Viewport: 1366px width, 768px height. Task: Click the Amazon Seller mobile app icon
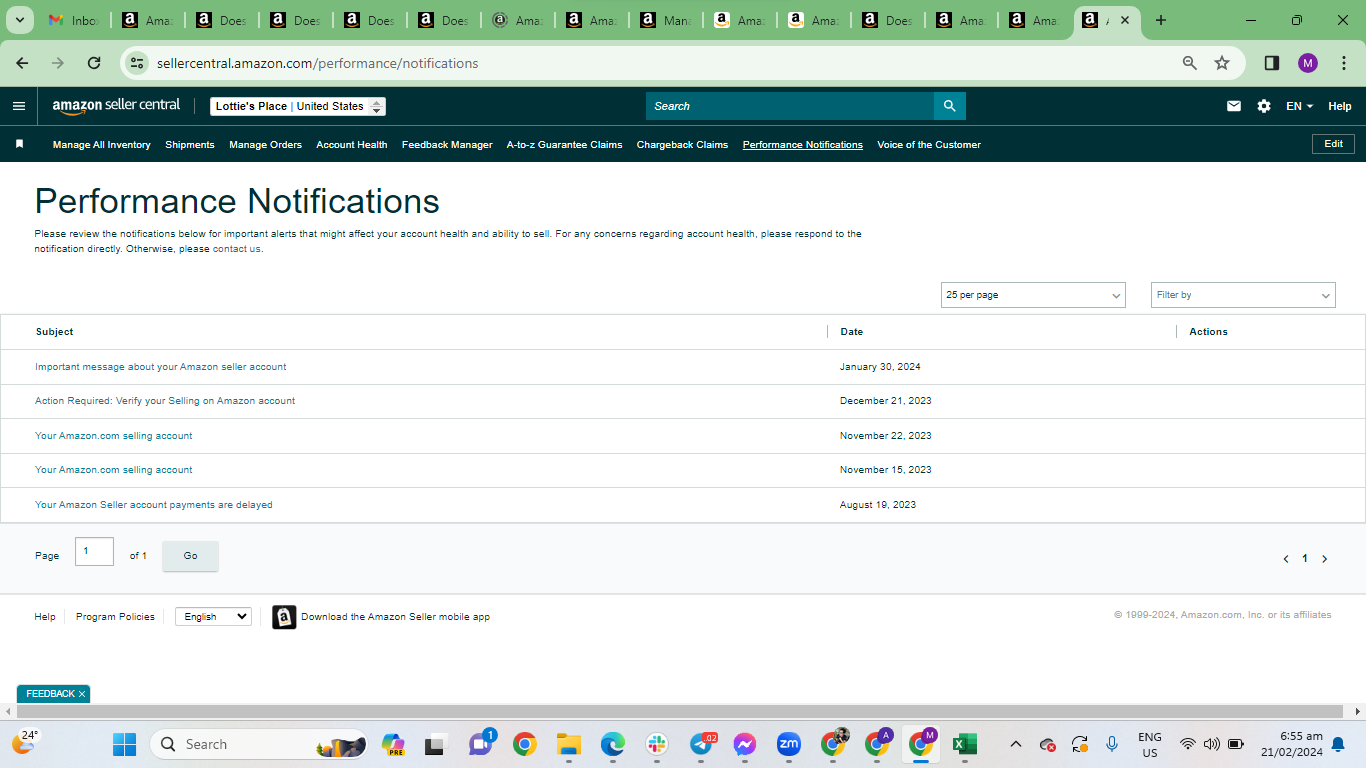pyautogui.click(x=284, y=617)
